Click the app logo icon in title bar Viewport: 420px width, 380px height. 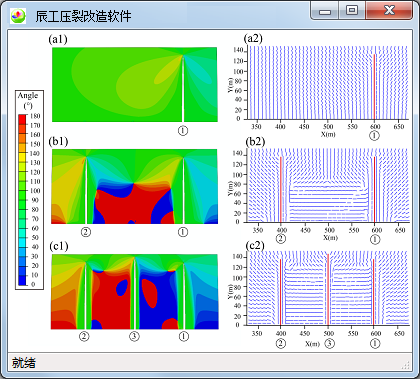click(18, 16)
